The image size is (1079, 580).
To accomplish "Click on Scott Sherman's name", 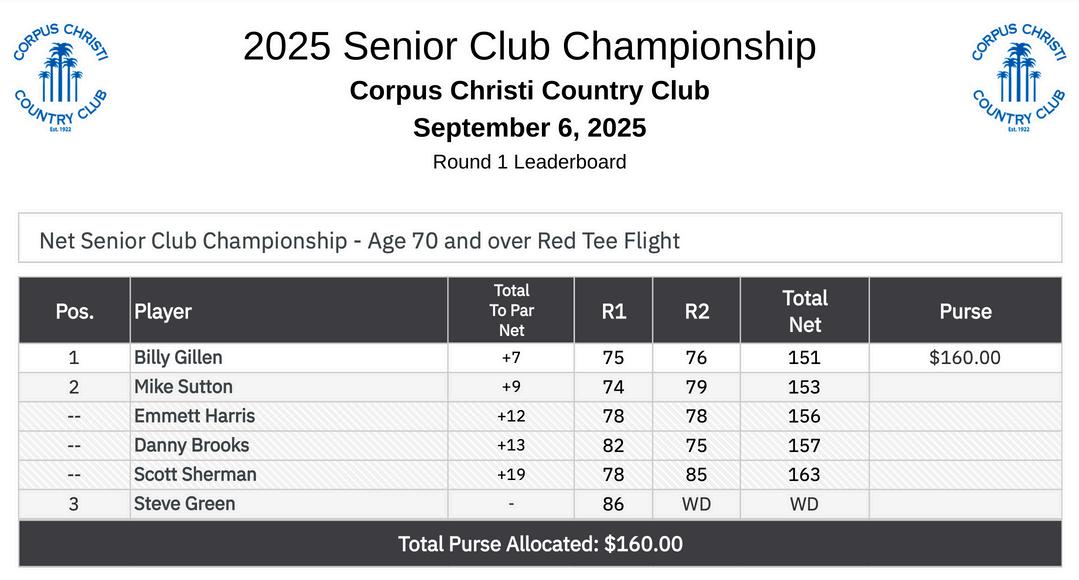I will 195,474.
